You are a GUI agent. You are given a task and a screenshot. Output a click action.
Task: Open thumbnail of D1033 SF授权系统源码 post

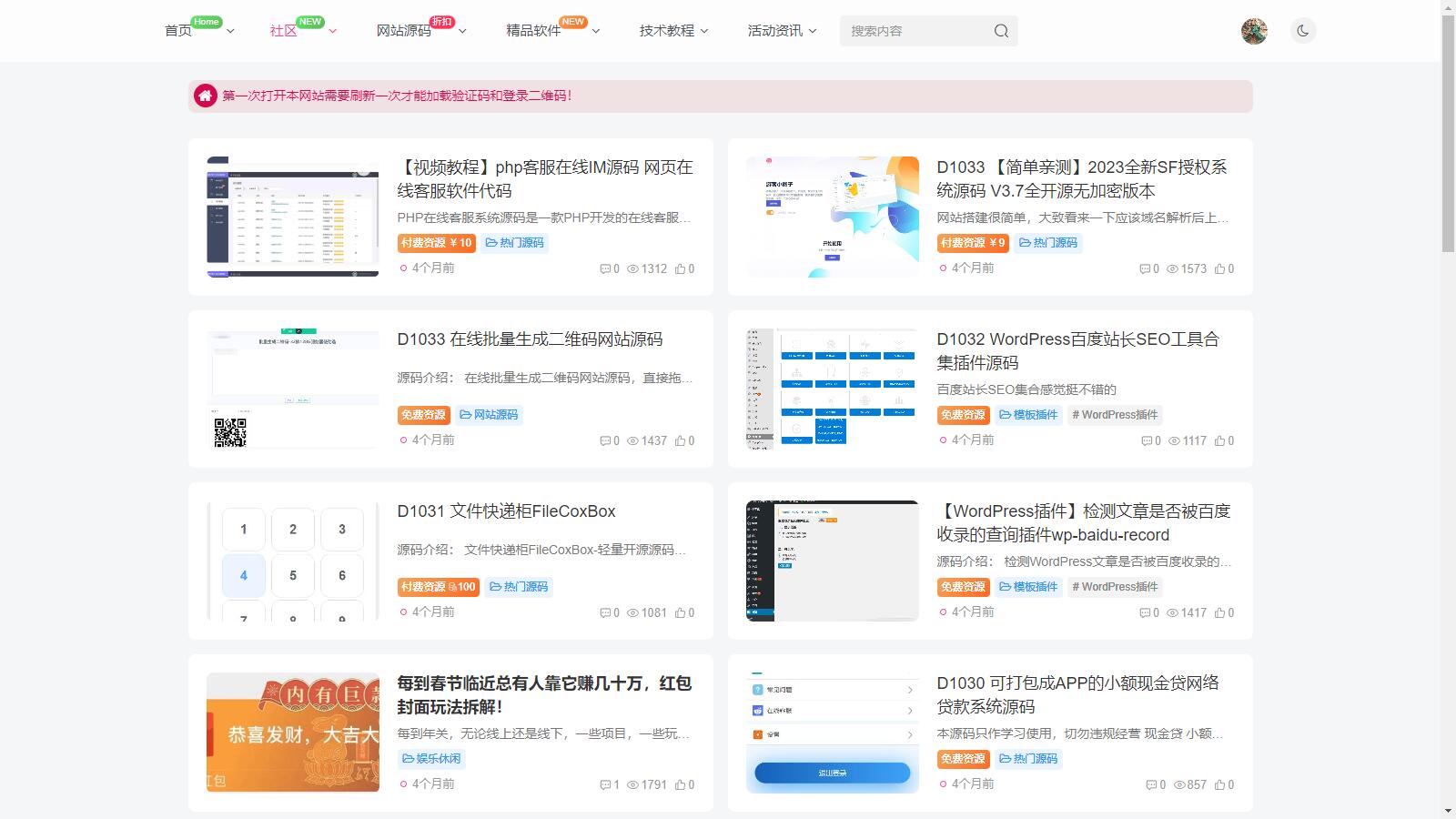click(832, 217)
